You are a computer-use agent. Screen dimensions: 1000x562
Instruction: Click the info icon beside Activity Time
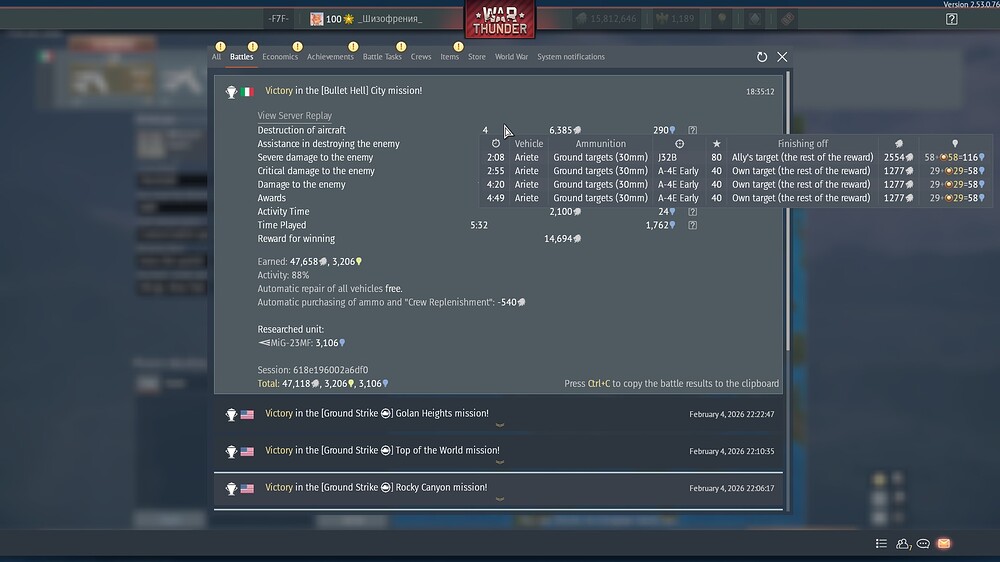693,212
